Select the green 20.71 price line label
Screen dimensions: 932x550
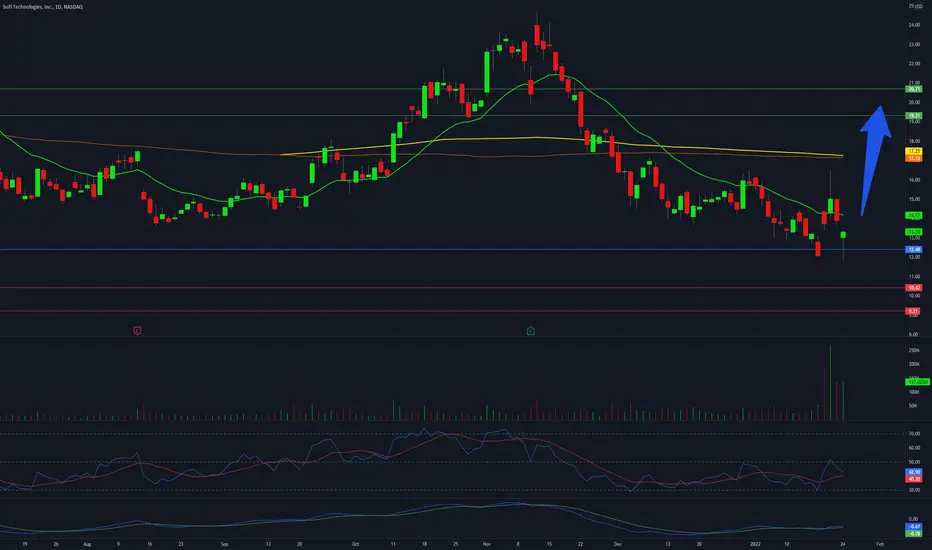tap(914, 89)
